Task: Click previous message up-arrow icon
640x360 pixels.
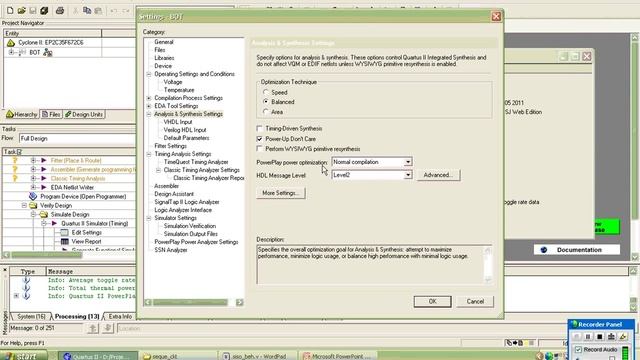Action: coord(93,328)
